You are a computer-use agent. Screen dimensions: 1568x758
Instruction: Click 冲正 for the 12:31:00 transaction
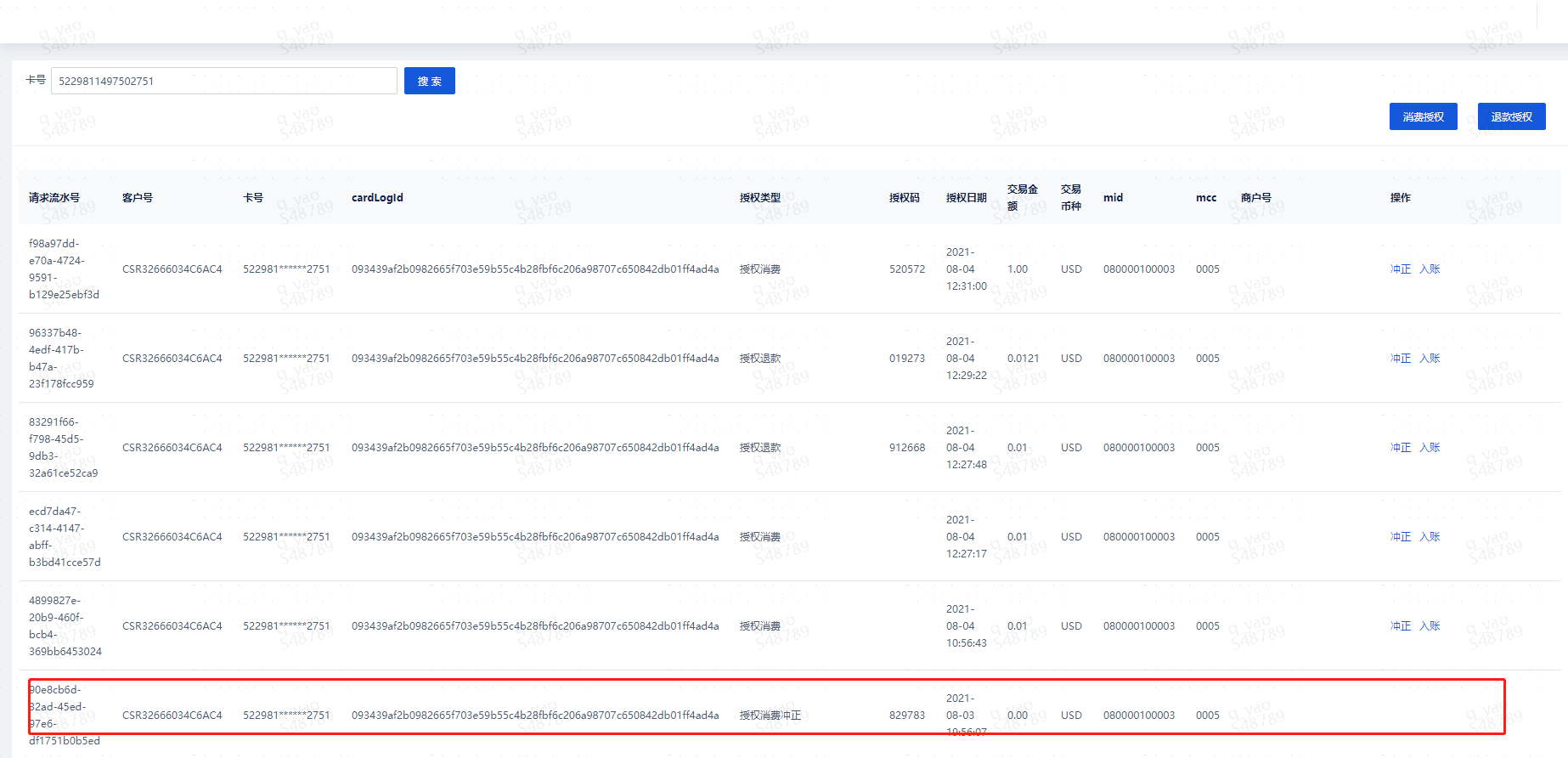click(x=1400, y=269)
